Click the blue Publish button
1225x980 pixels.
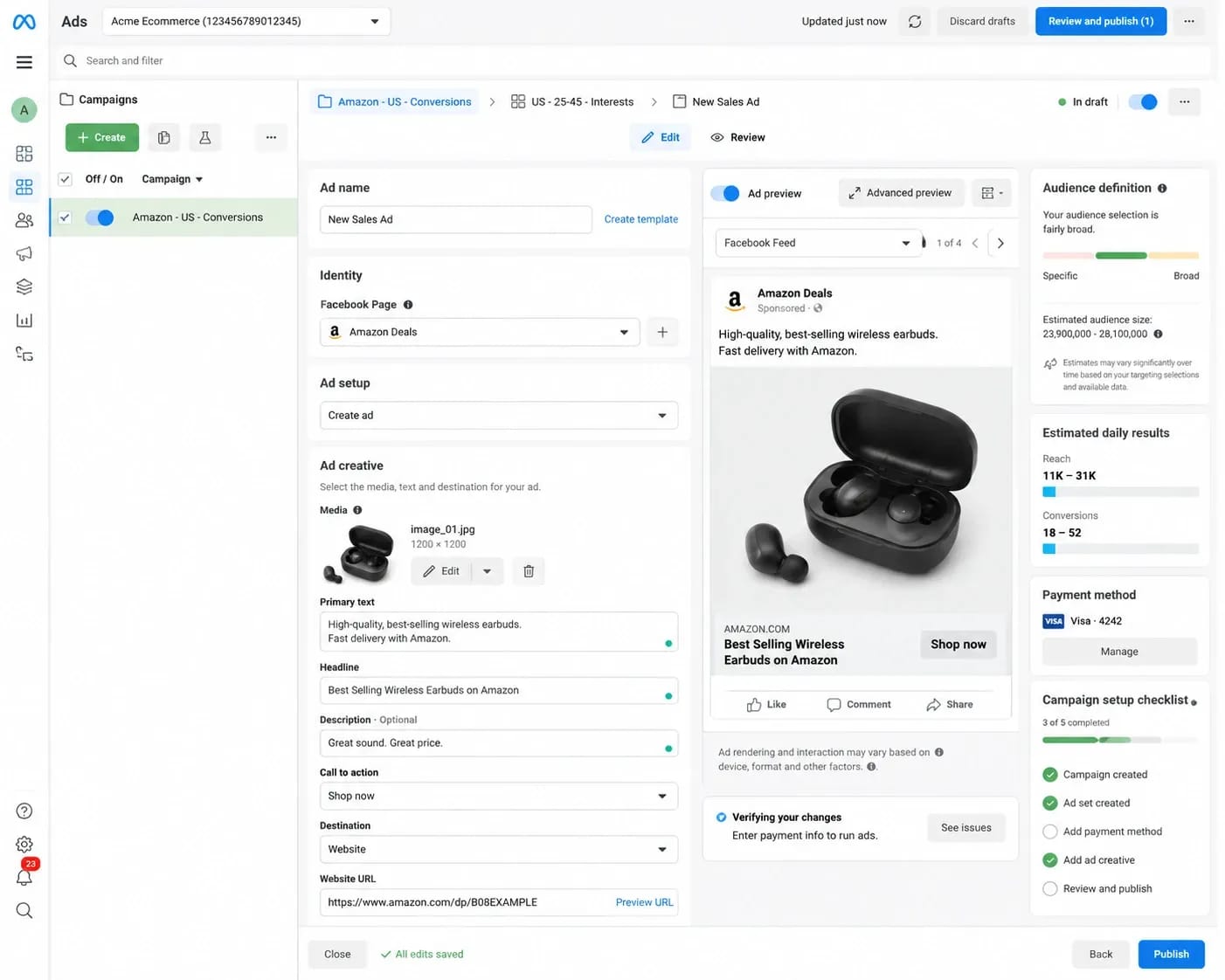point(1171,954)
